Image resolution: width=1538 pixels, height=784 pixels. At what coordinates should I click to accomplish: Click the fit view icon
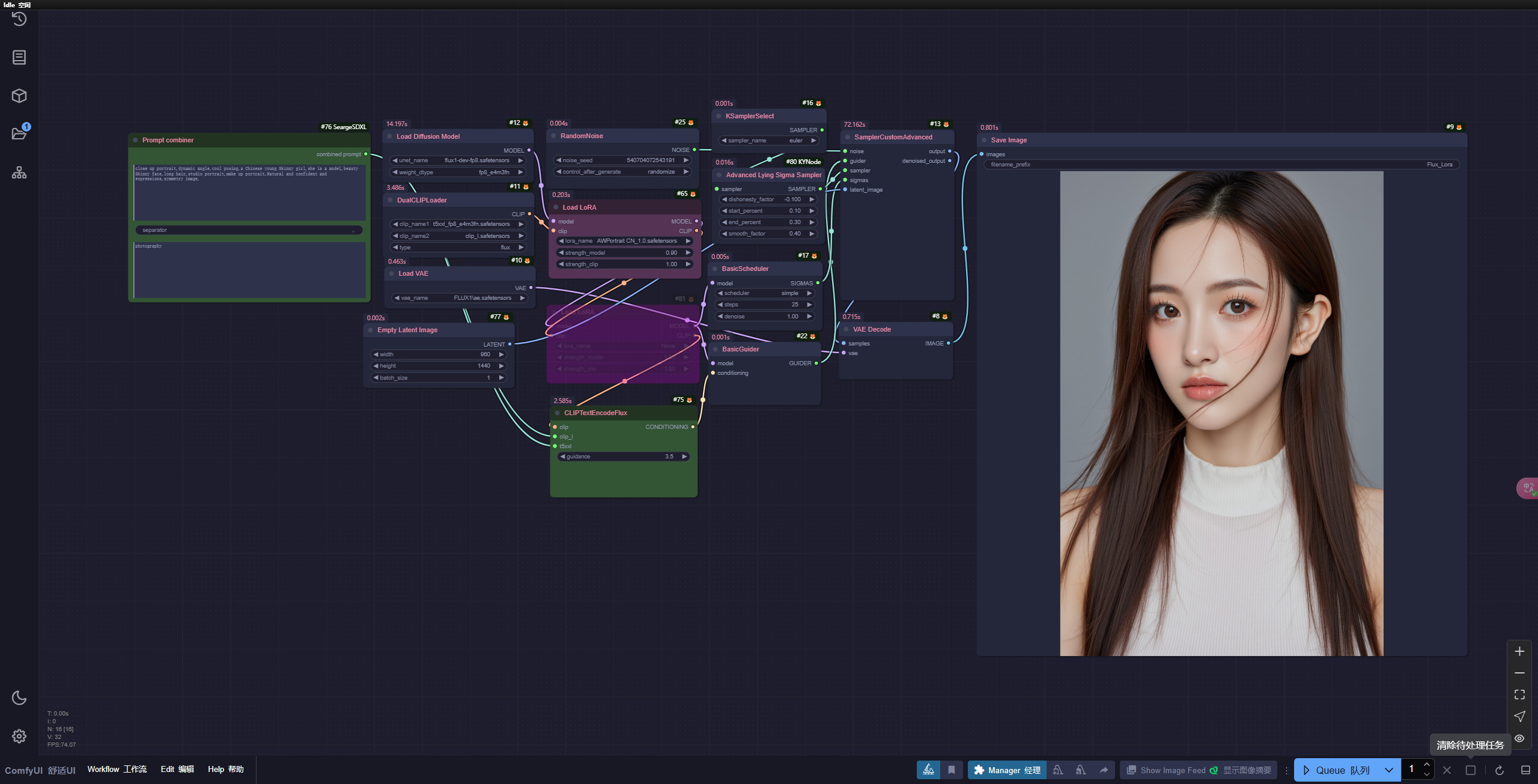pyautogui.click(x=1519, y=694)
